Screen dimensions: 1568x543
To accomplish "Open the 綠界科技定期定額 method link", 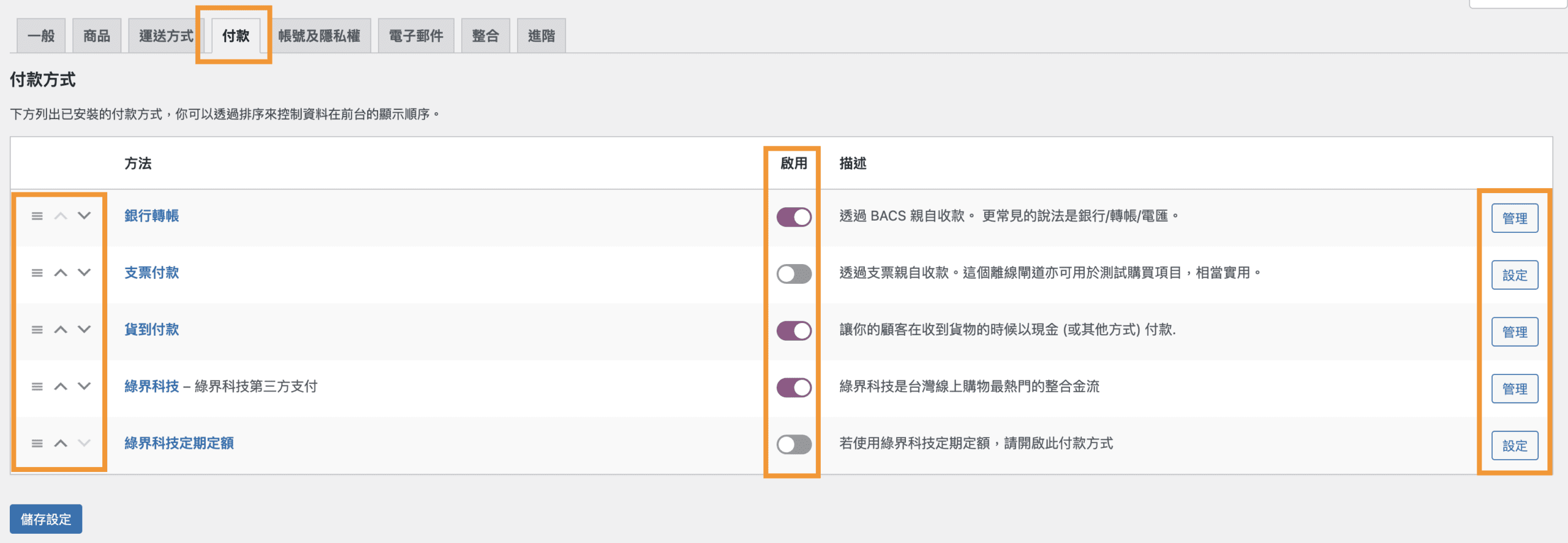I will click(179, 443).
